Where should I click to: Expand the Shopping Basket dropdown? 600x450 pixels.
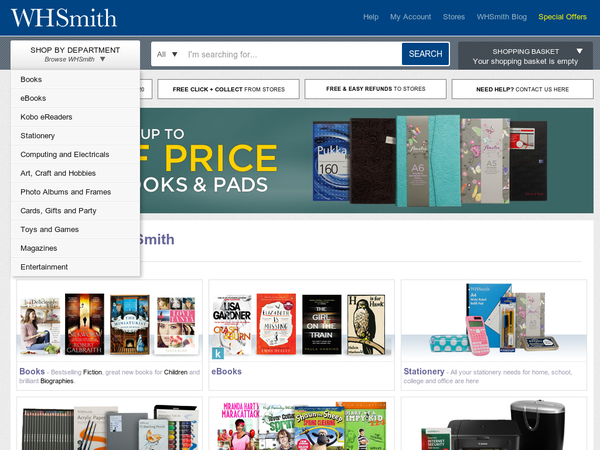[525, 56]
